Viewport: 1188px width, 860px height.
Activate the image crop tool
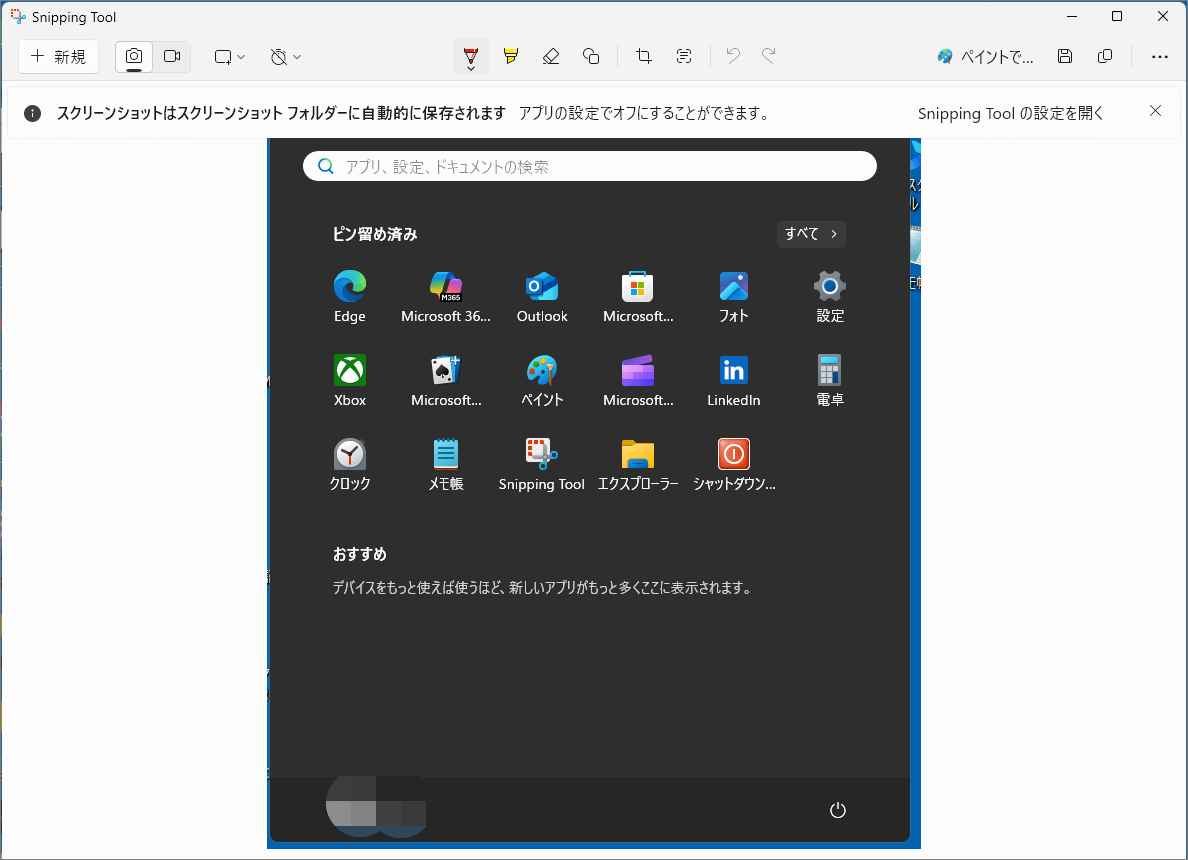pos(644,57)
